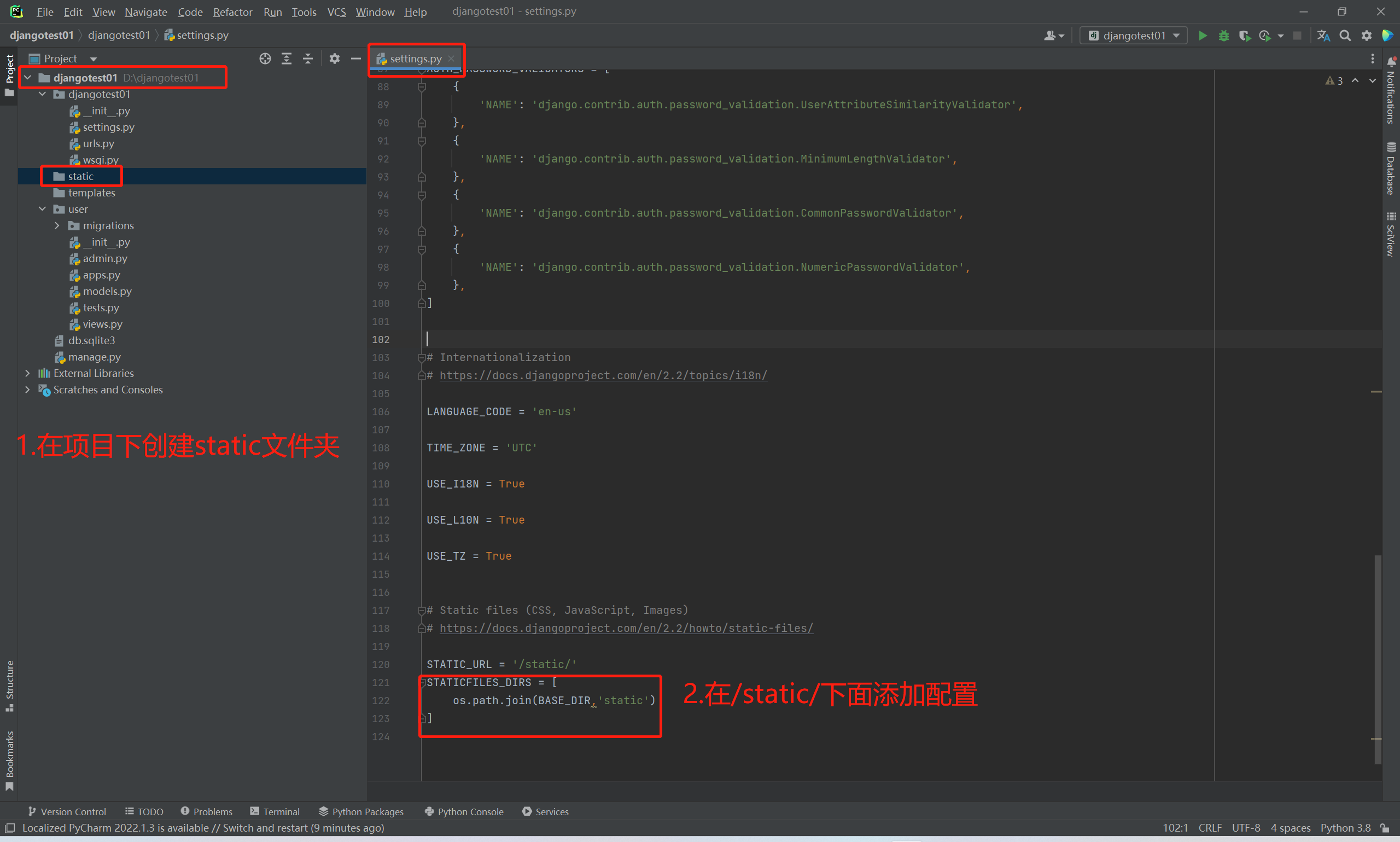Open the VCS menu
This screenshot has width=1400, height=842.
(x=336, y=12)
